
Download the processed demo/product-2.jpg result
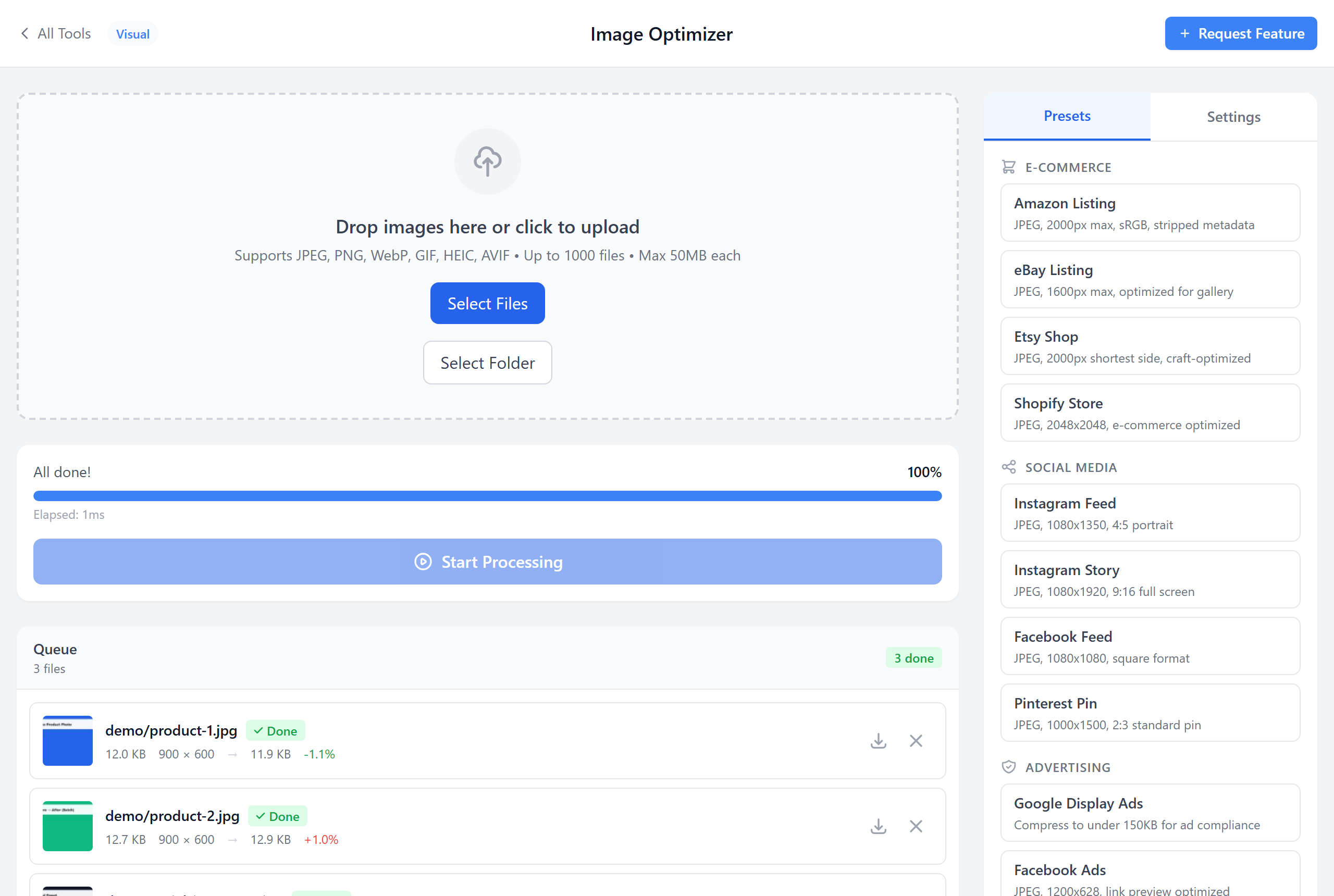(x=879, y=826)
